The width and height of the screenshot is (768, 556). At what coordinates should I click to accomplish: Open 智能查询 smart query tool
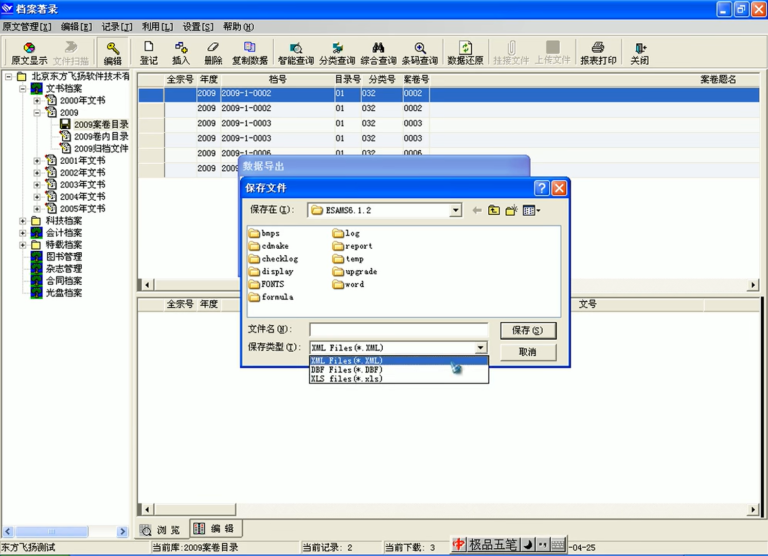tap(296, 53)
